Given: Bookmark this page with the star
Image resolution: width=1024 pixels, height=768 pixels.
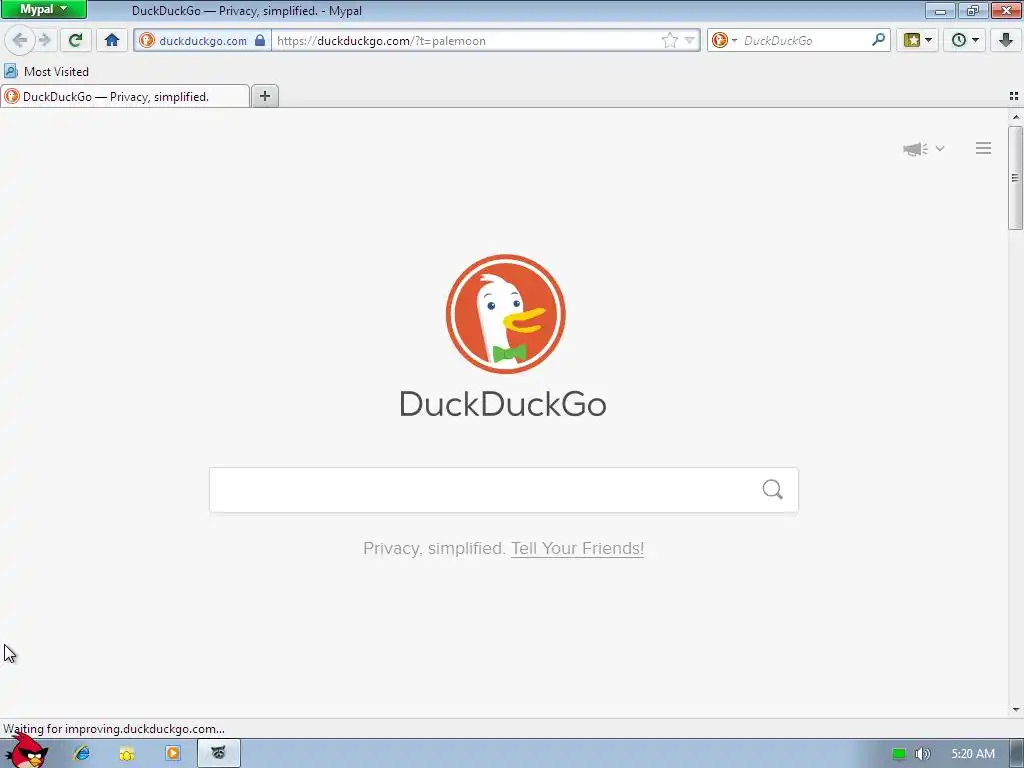Looking at the screenshot, I should coord(669,40).
